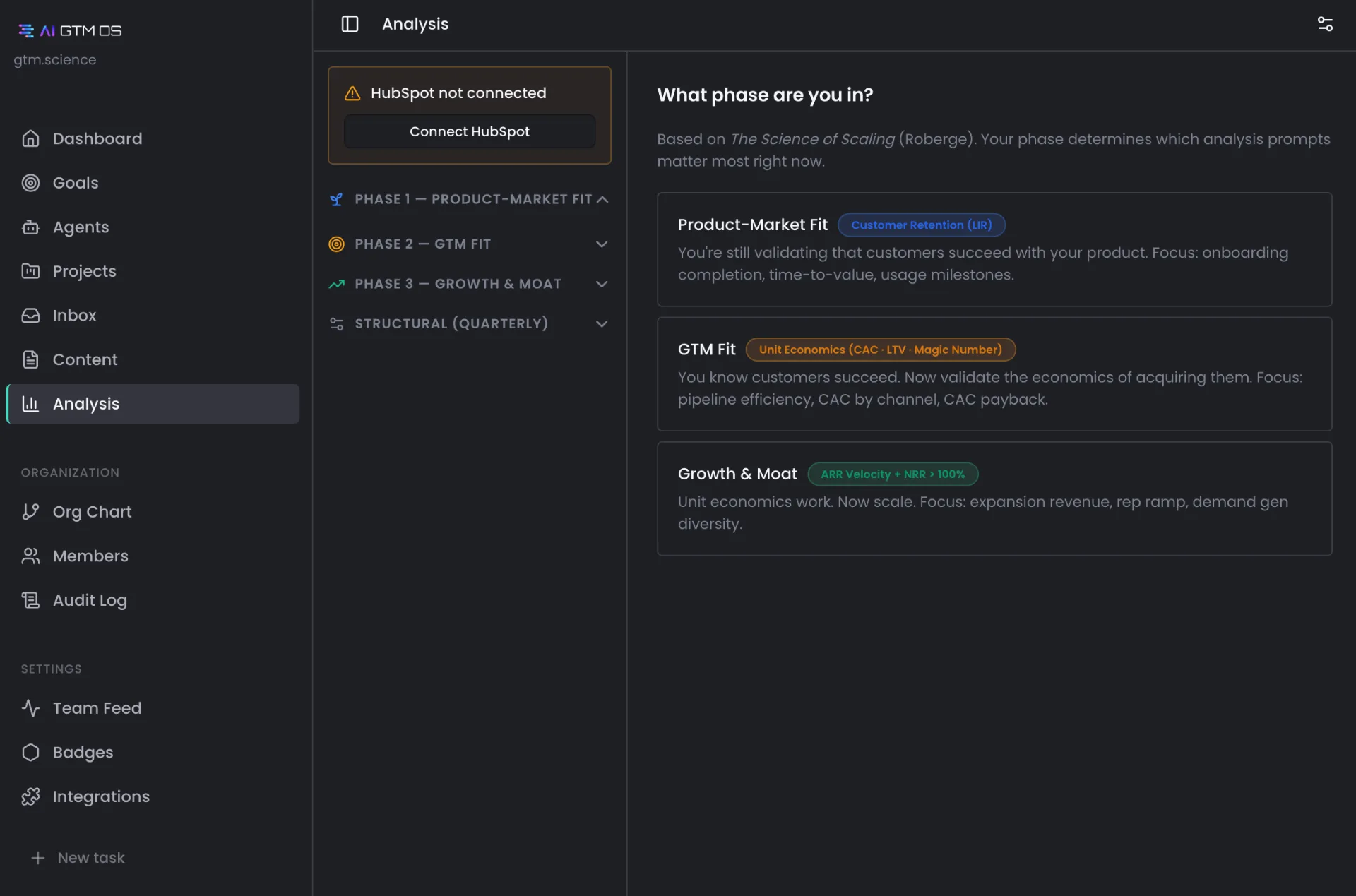Click the Content document icon
The image size is (1356, 896).
tap(30, 359)
